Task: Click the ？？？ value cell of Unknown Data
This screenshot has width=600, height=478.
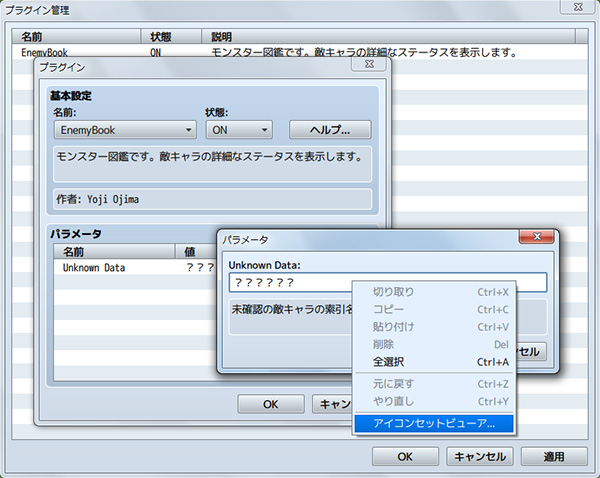Action: pyautogui.click(x=200, y=268)
